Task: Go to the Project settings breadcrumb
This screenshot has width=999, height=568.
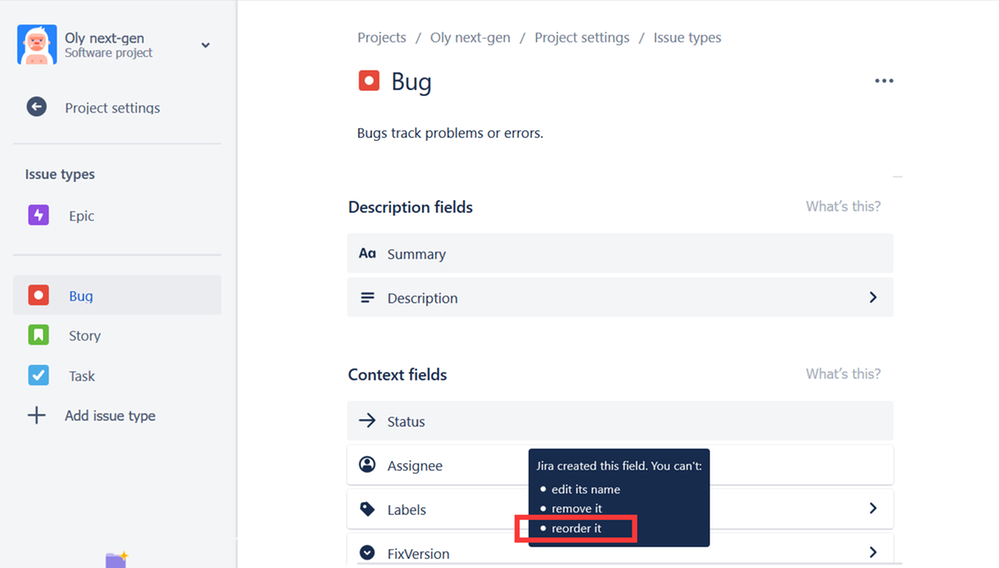Action: tap(582, 38)
